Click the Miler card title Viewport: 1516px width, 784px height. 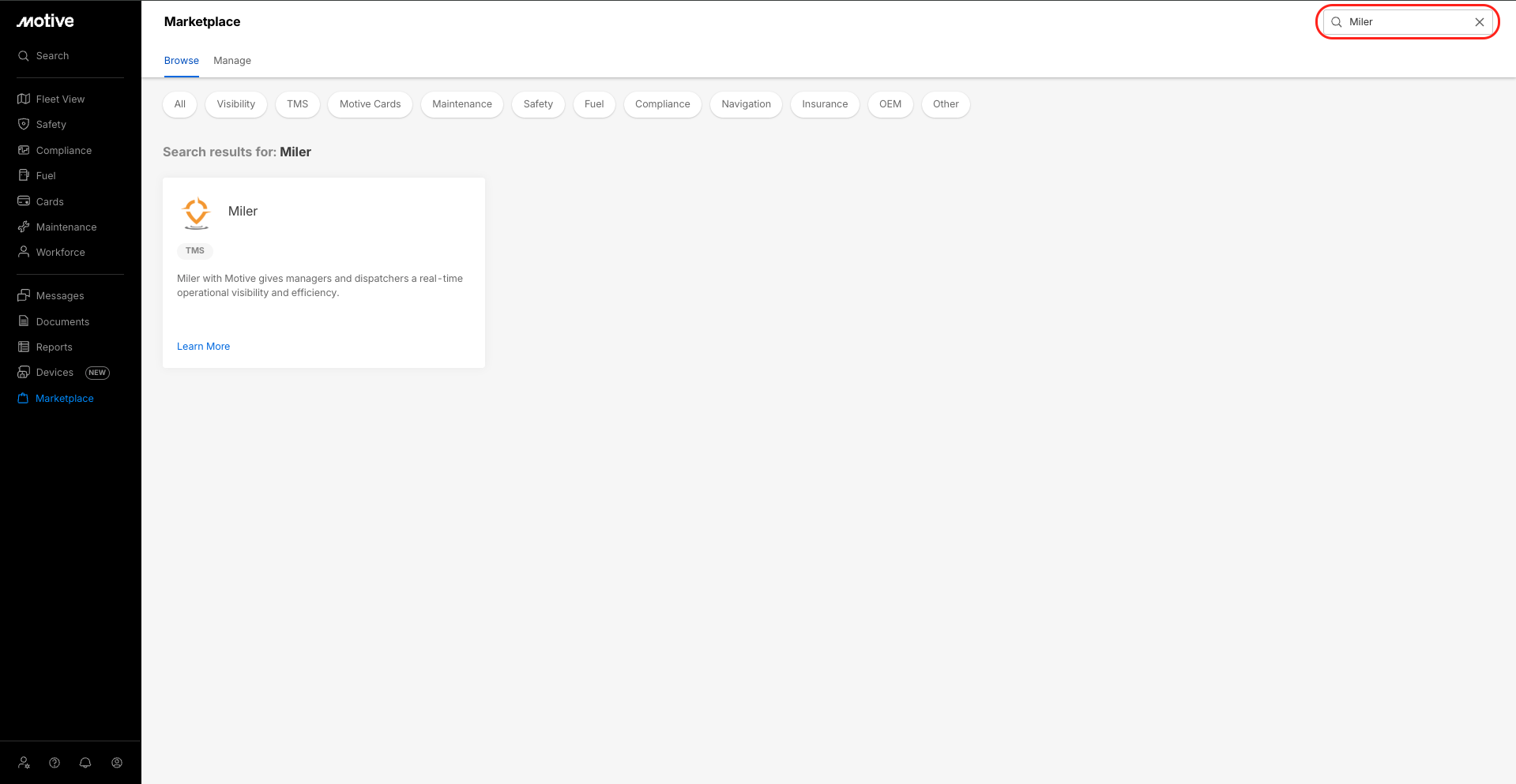[243, 212]
